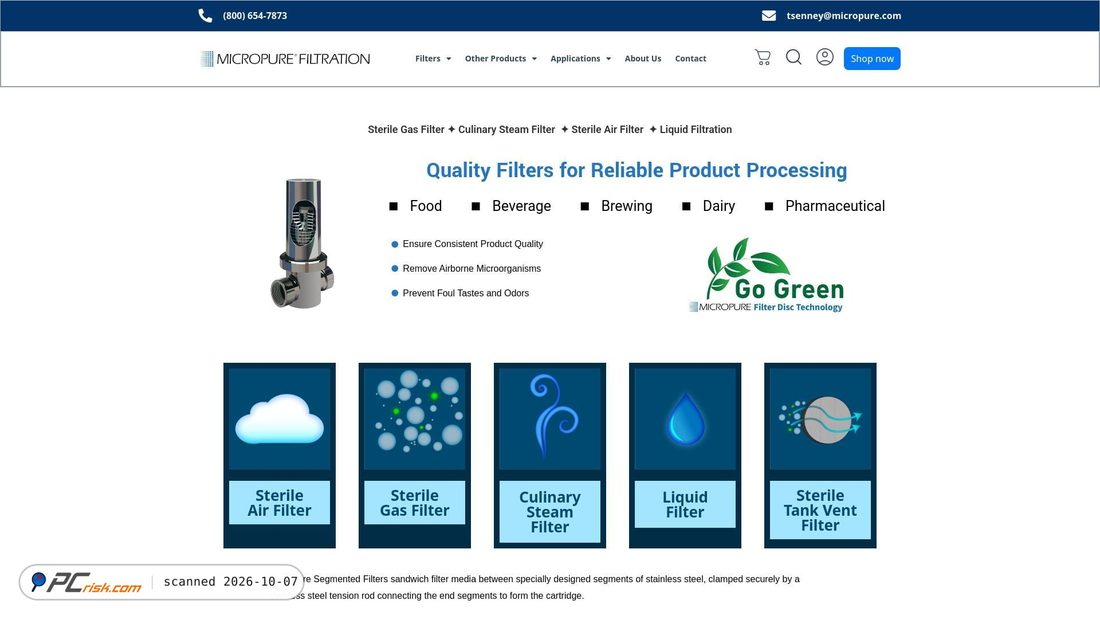Expand the Applications dropdown menu
Image resolution: width=1100 pixels, height=619 pixels.
tap(580, 59)
